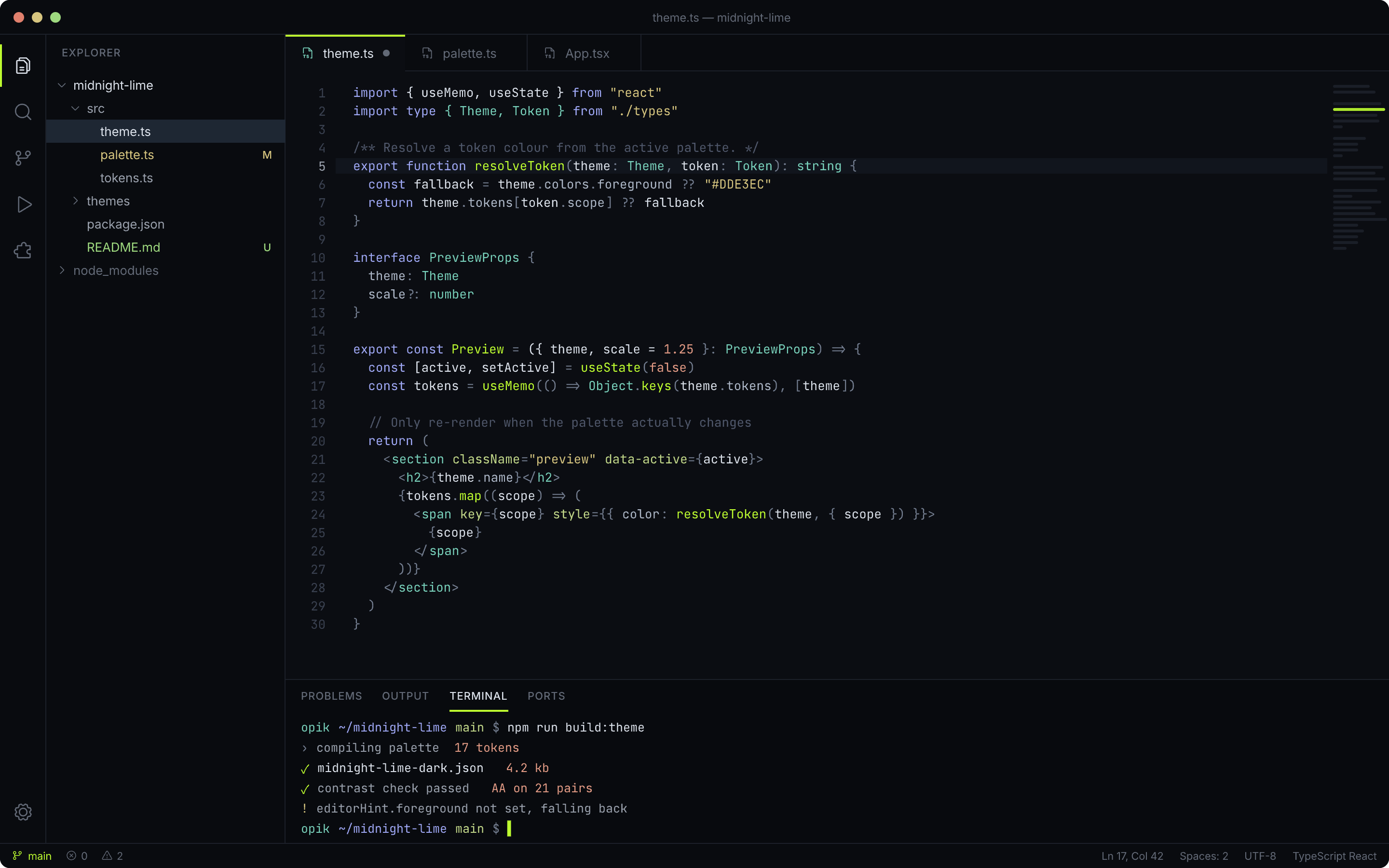Expand the node_modules folder
Viewport: 1389px width, 868px height.
click(62, 271)
